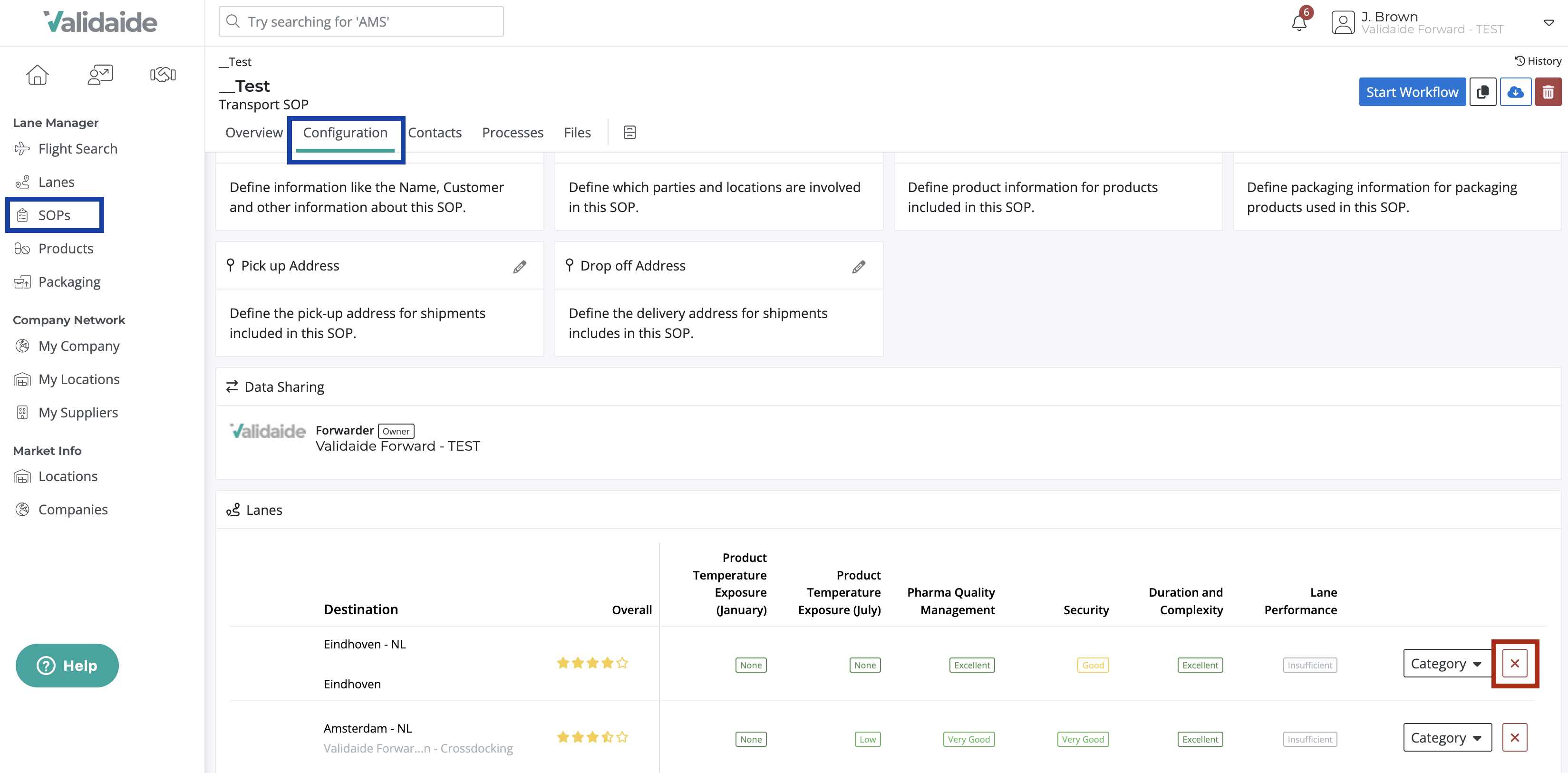Click the 'Good' Security badge for Eindhoven
Viewport: 1568px width, 773px height.
pos(1093,665)
